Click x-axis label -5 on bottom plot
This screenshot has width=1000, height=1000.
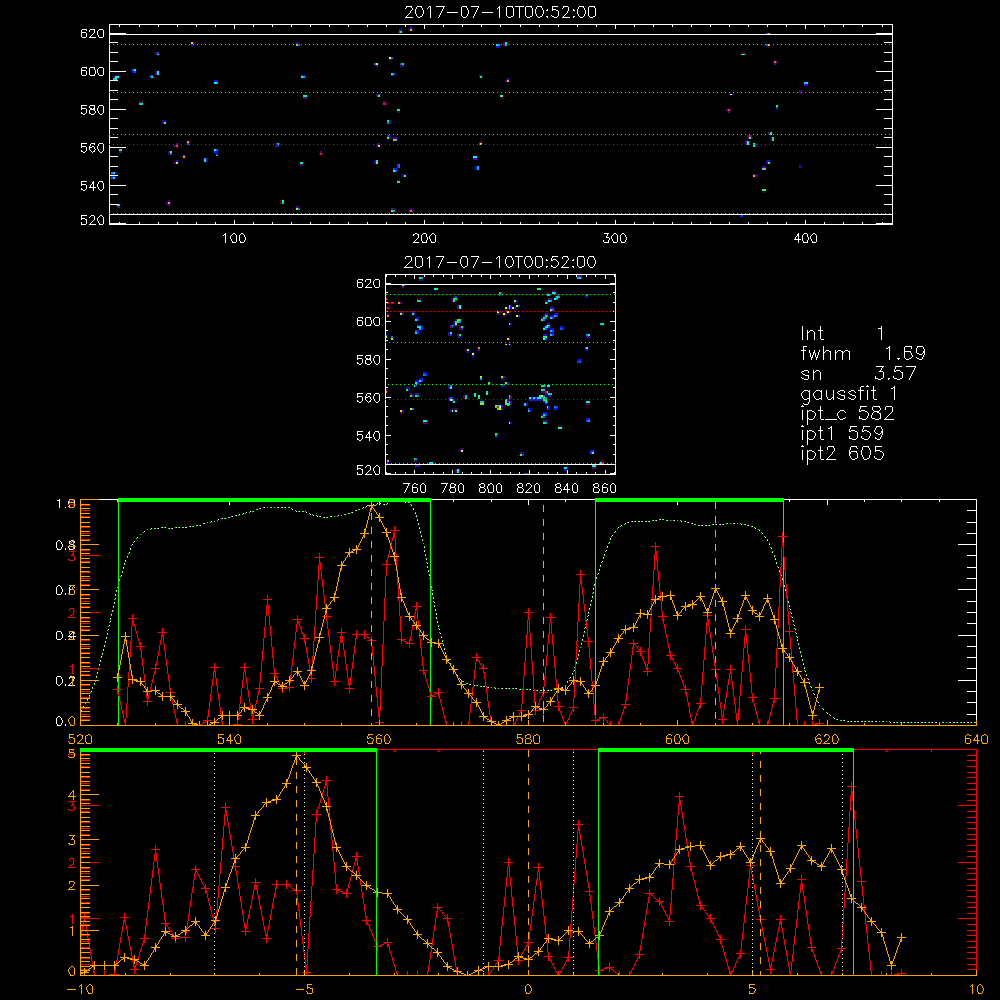point(304,989)
